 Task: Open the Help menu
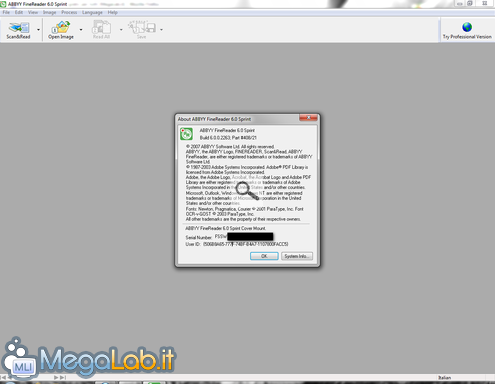[x=113, y=12]
